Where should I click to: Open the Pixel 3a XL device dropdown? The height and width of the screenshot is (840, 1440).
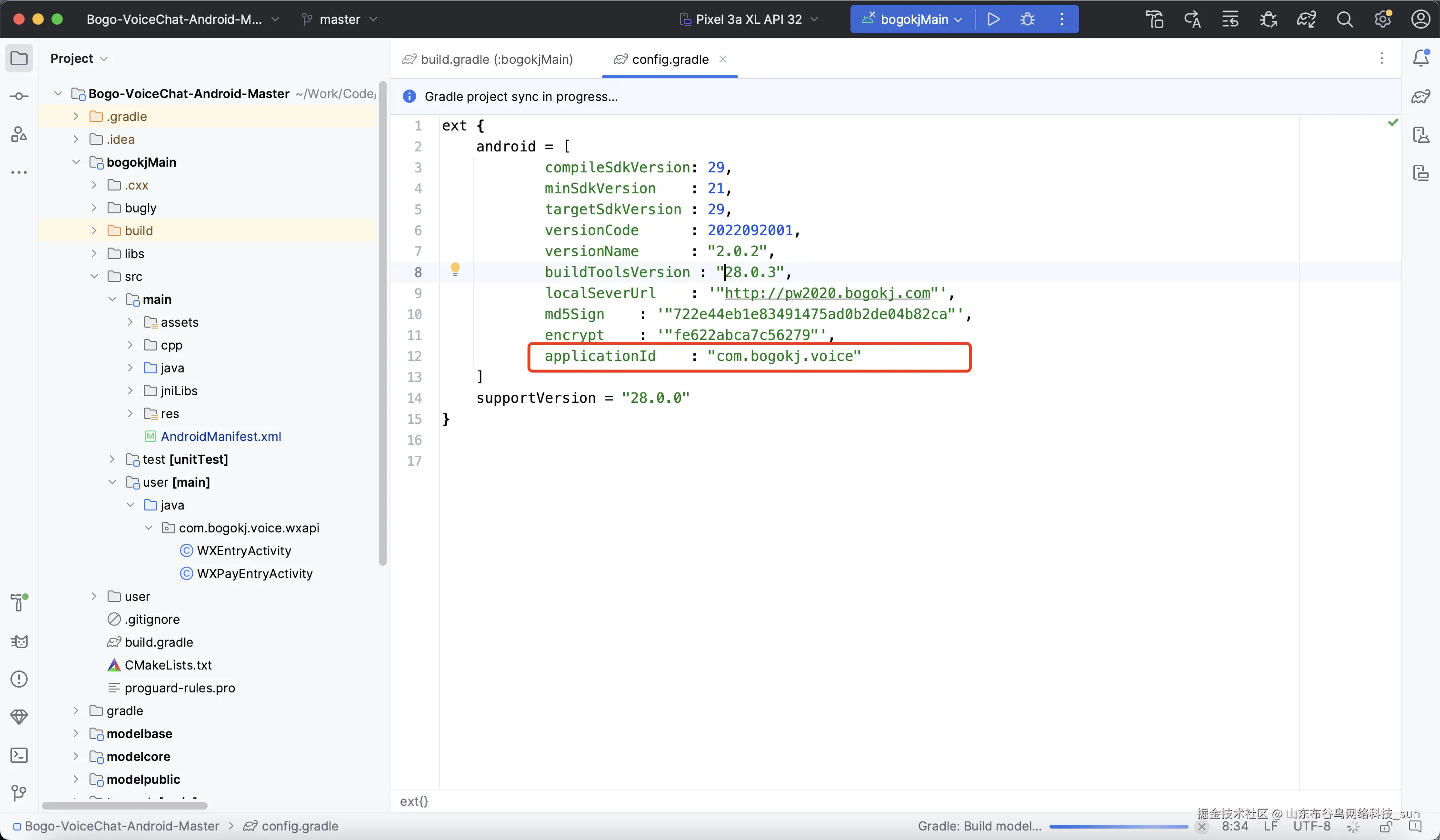[749, 19]
